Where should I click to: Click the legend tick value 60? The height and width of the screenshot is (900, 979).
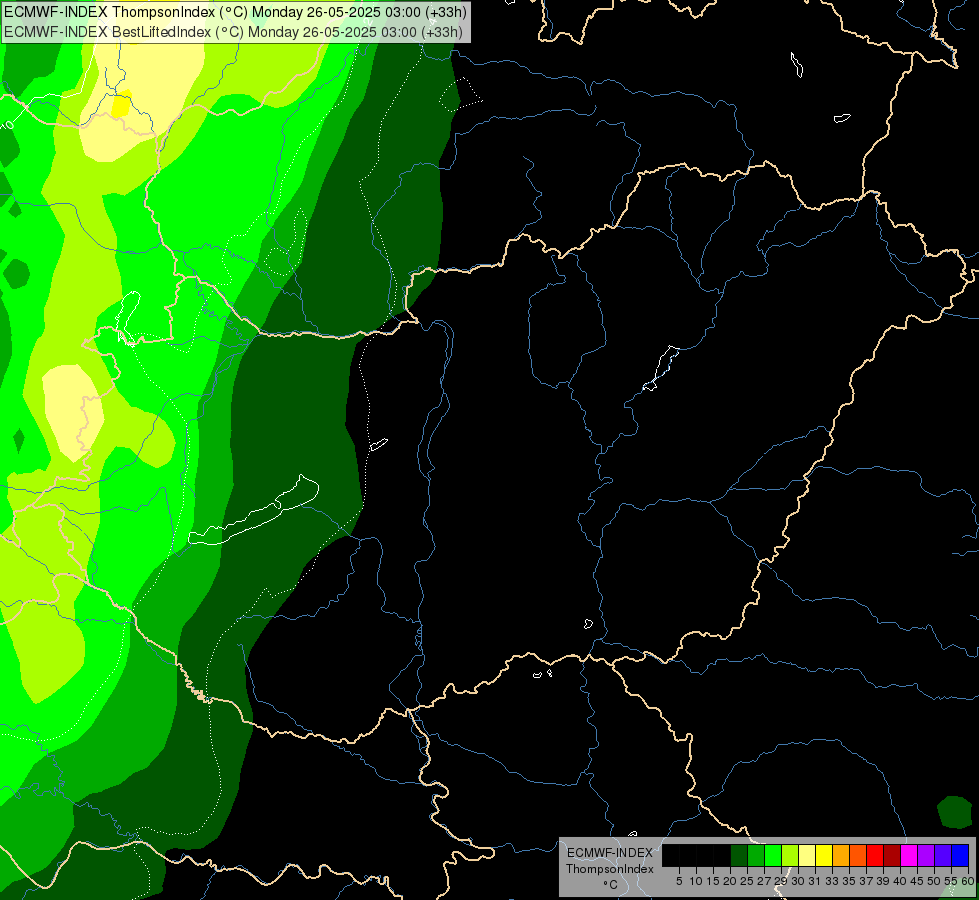tap(968, 881)
